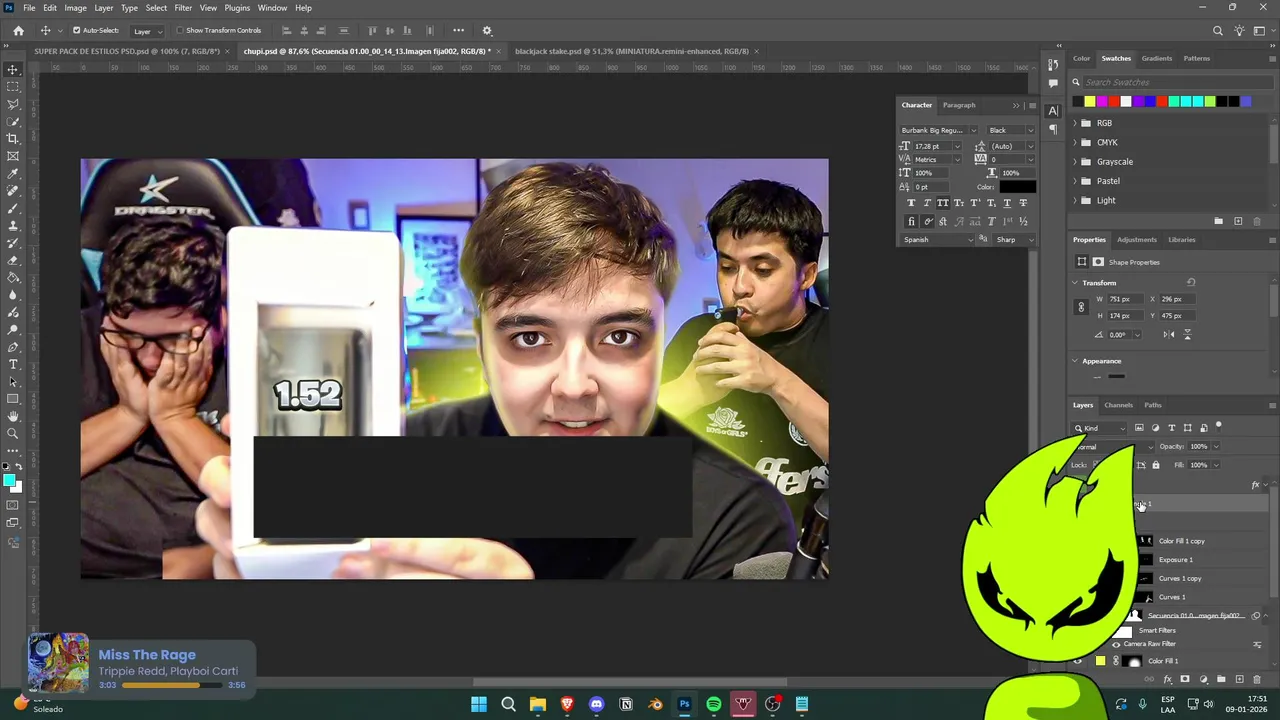Toggle the Auto-Select checkbox
Image resolution: width=1280 pixels, height=720 pixels.
click(76, 31)
